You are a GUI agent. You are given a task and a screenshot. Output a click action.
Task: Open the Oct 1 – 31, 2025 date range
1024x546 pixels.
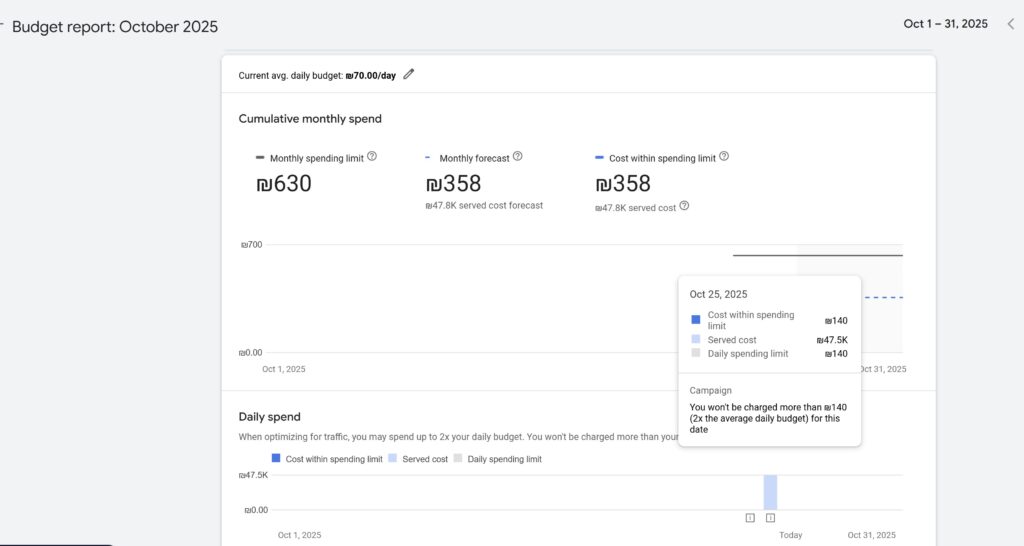945,24
